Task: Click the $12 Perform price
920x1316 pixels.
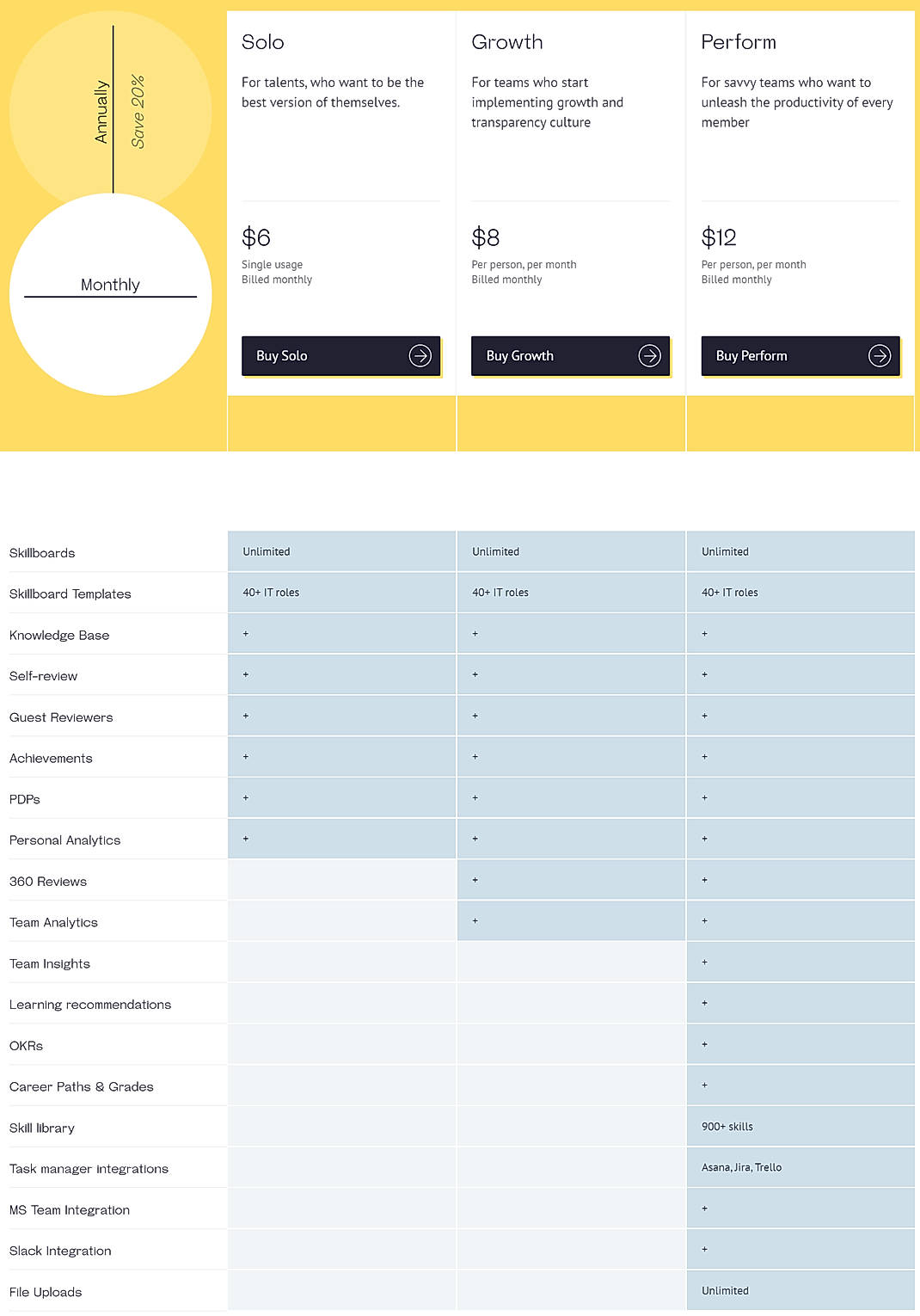Action: (x=719, y=237)
